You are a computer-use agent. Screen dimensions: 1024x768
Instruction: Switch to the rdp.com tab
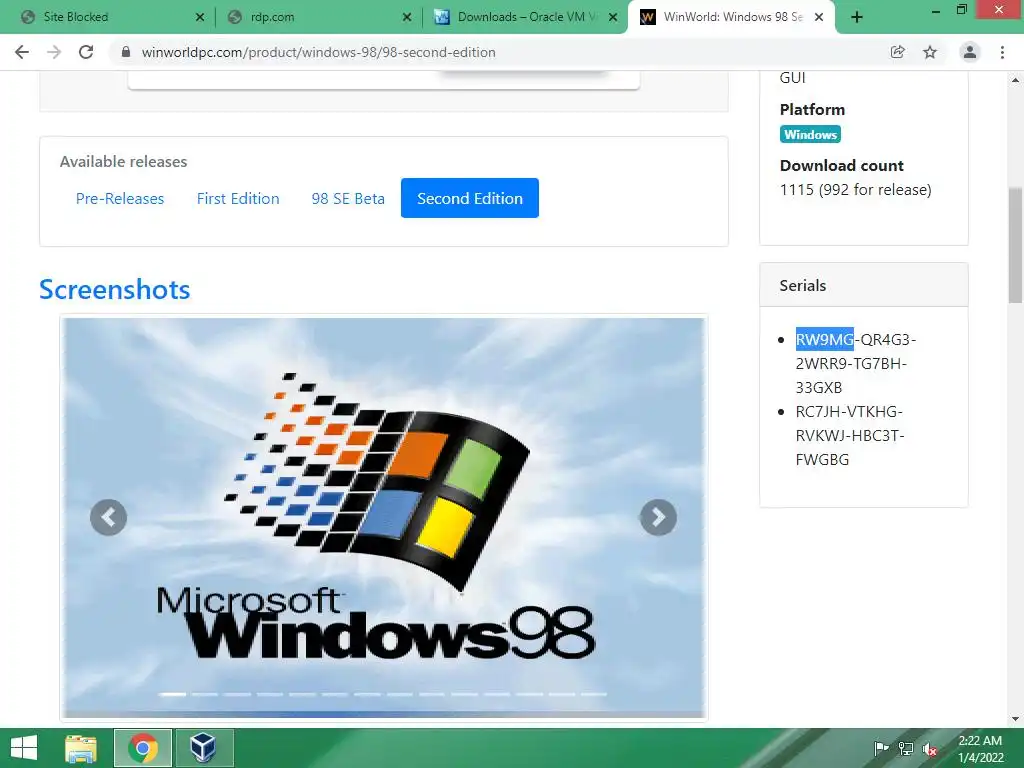pyautogui.click(x=319, y=17)
